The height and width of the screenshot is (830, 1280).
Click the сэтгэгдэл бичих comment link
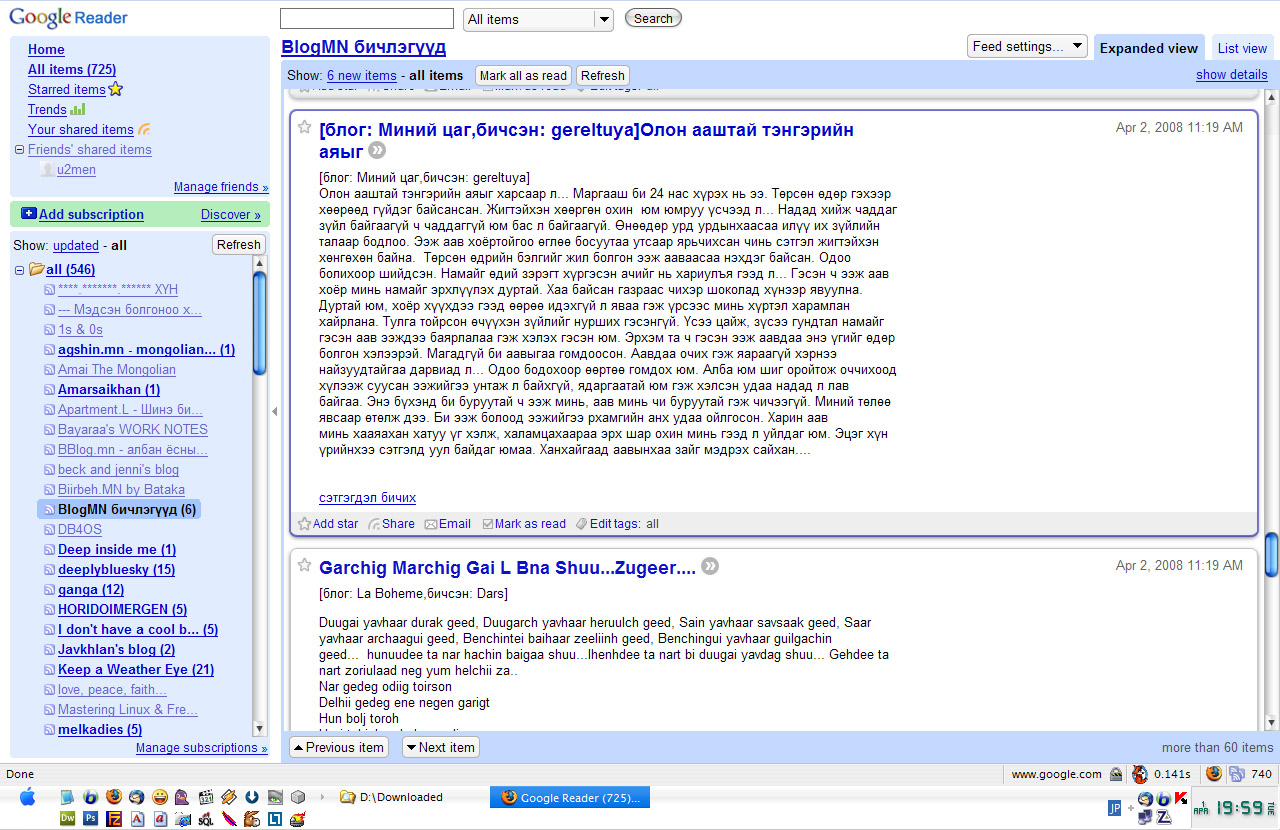point(367,497)
